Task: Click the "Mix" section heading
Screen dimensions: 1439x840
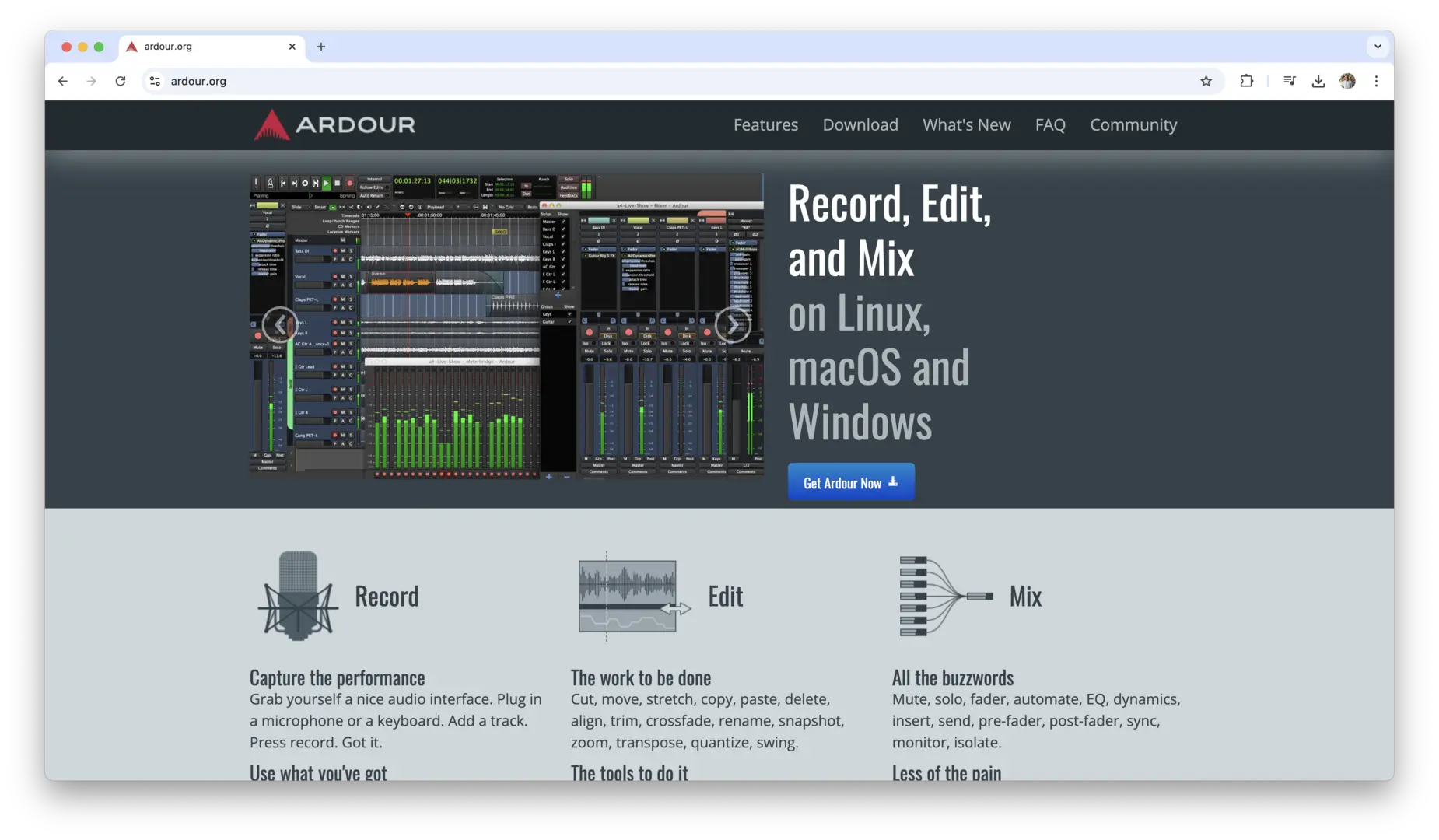Action: (x=1025, y=597)
